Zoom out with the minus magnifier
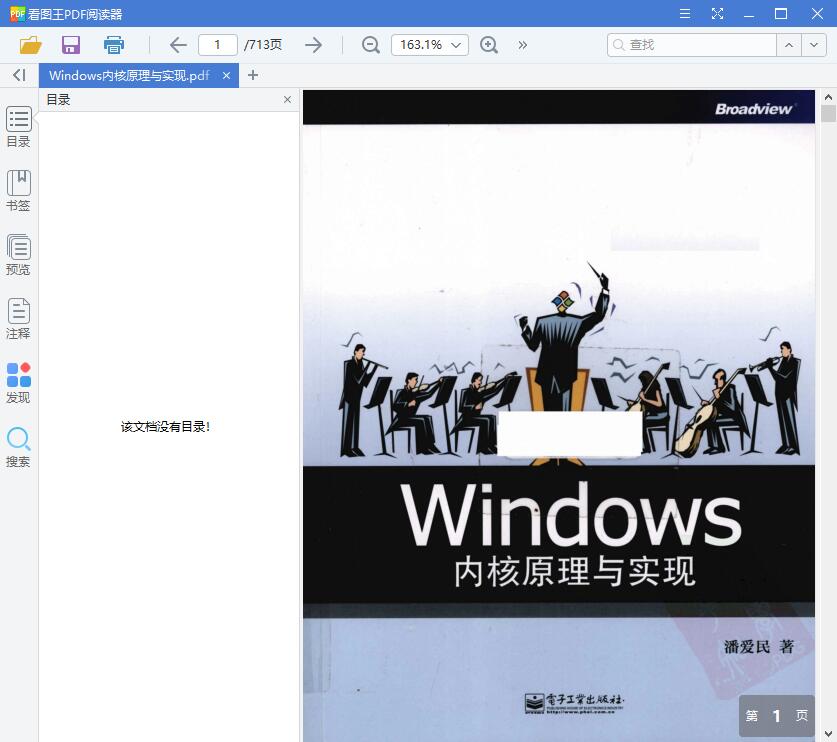 (370, 45)
